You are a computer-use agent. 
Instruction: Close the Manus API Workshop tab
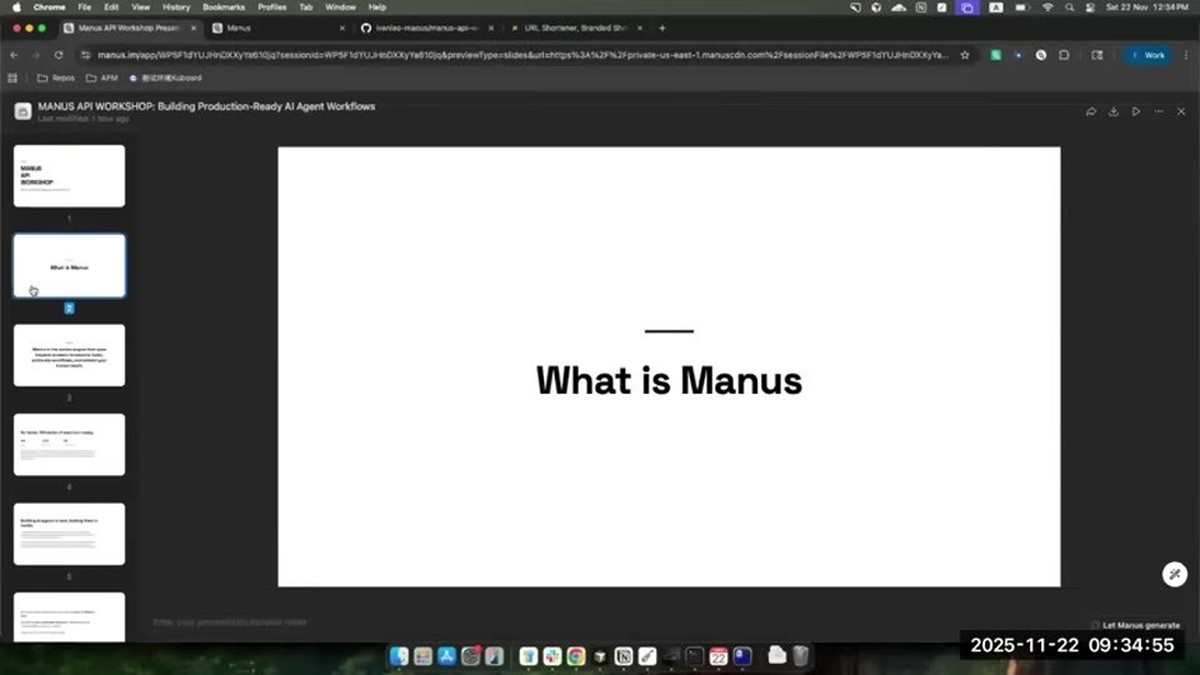point(194,28)
